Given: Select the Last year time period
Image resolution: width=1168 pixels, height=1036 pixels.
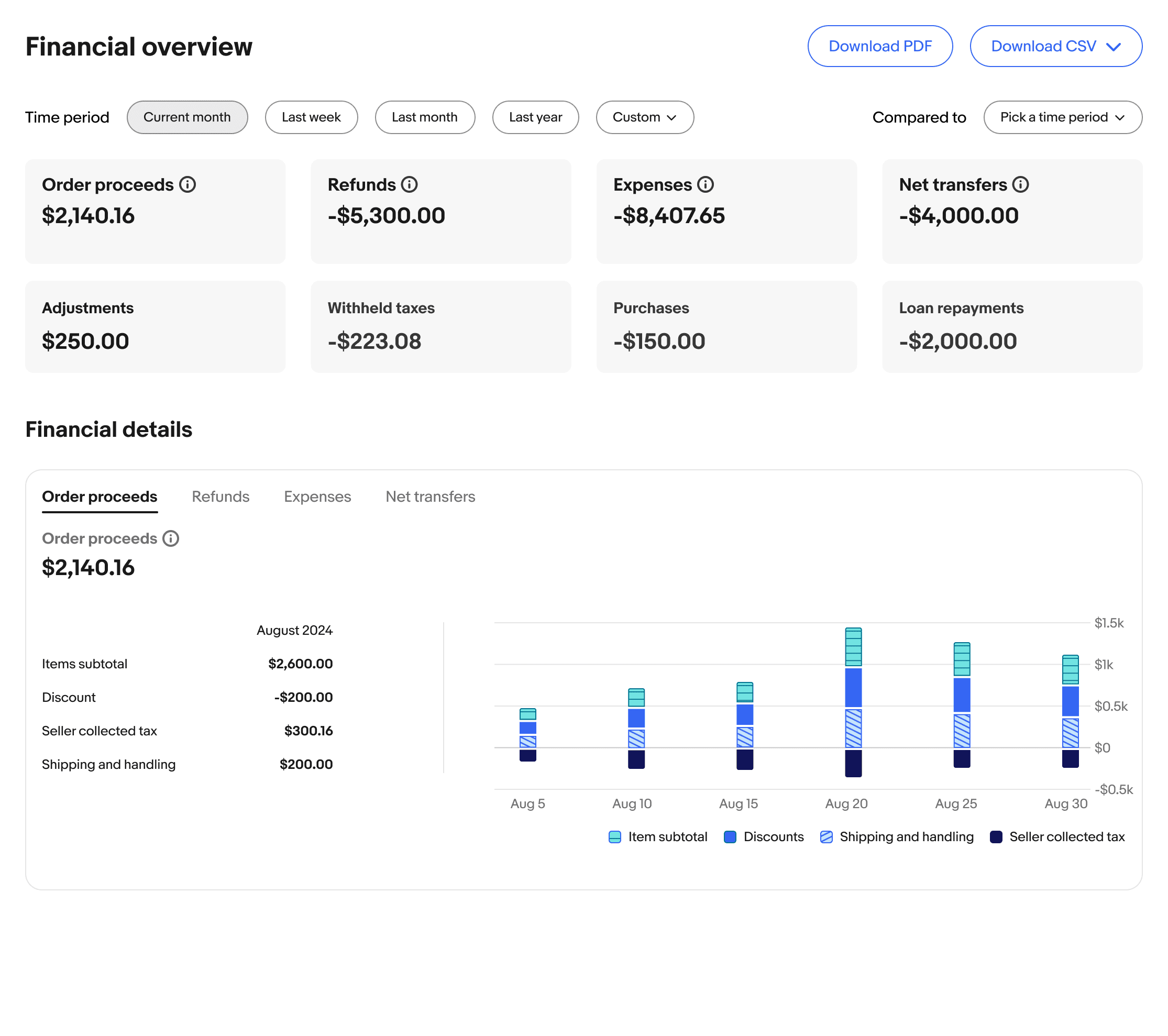Looking at the screenshot, I should pos(535,117).
